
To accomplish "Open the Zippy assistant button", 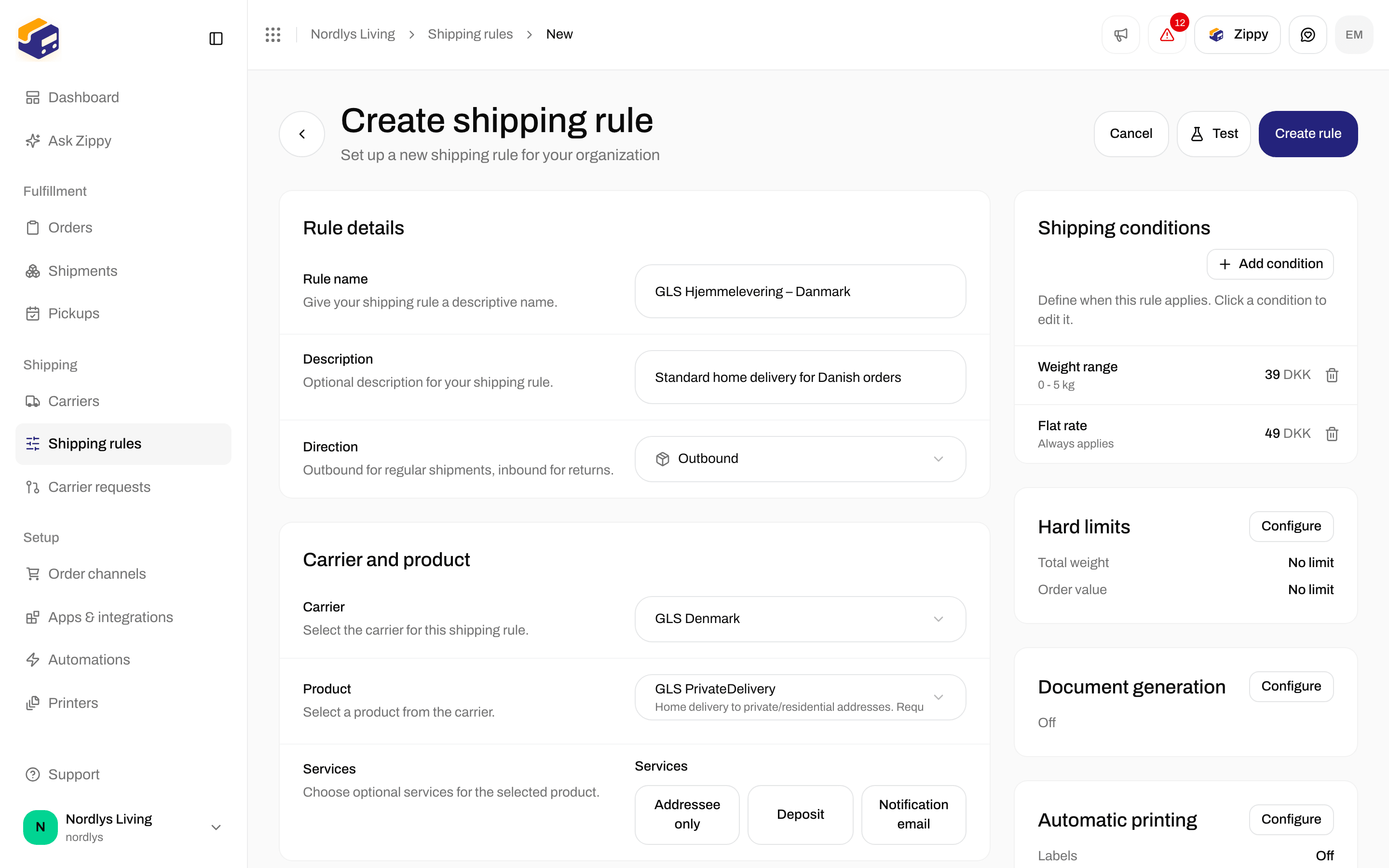I will tap(1238, 35).
